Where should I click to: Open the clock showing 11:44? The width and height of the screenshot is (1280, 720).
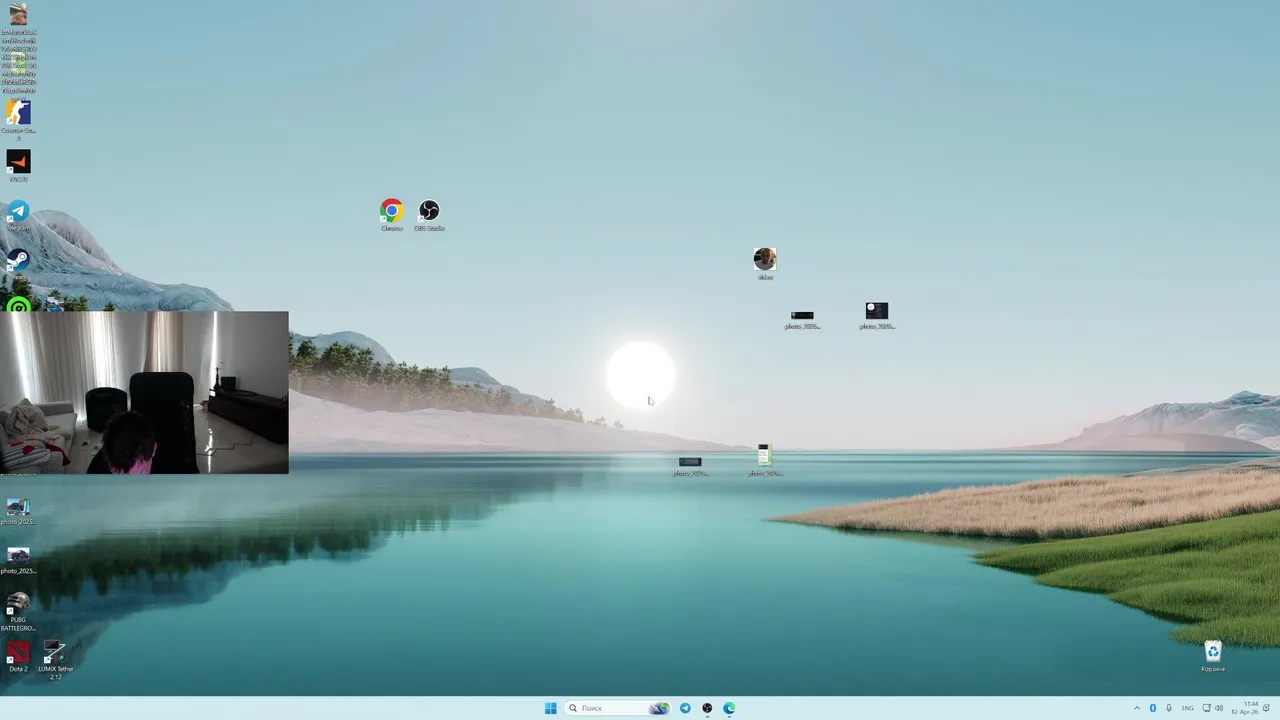click(x=1245, y=708)
